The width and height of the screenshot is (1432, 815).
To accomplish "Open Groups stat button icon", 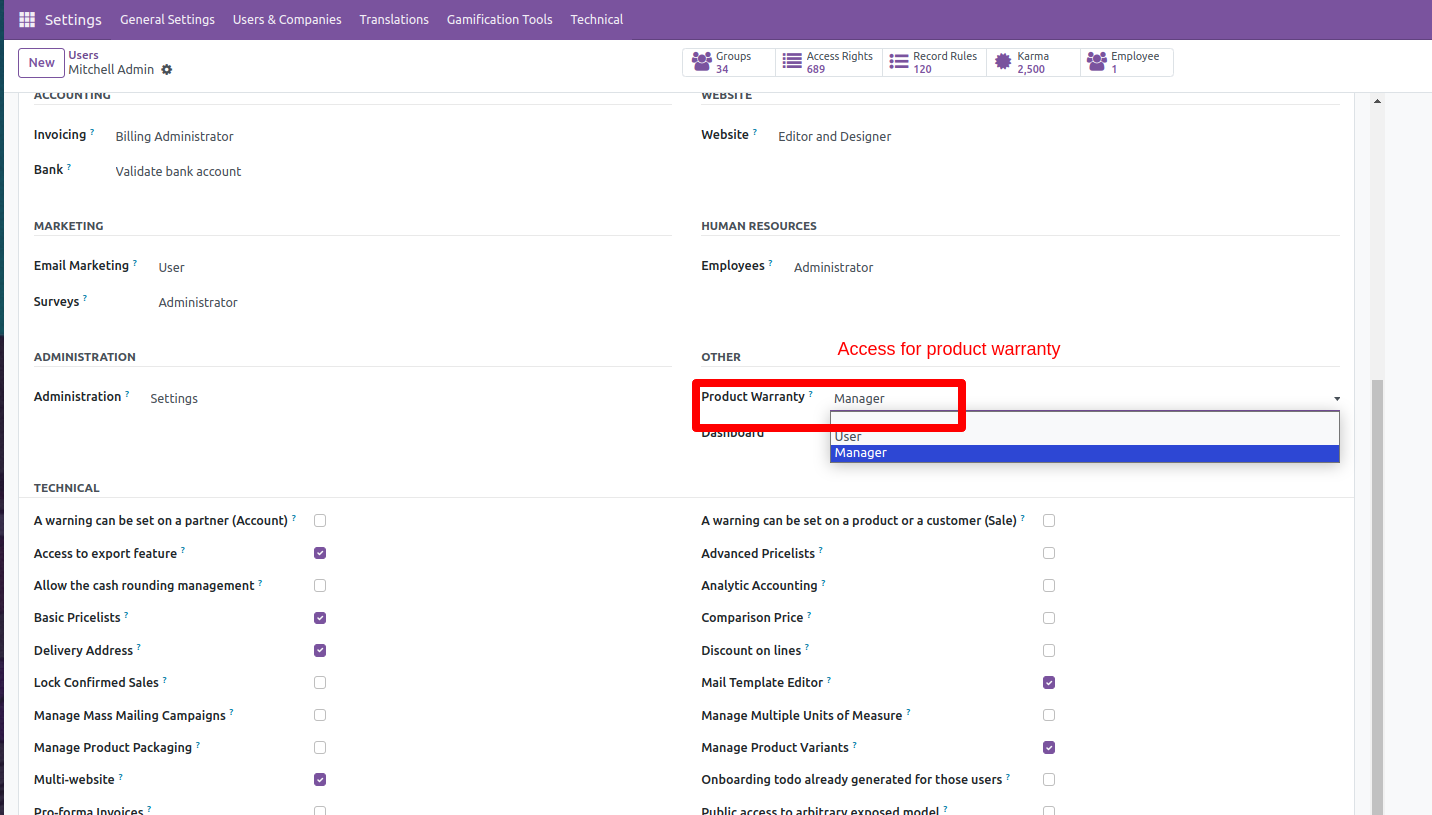I will (701, 62).
